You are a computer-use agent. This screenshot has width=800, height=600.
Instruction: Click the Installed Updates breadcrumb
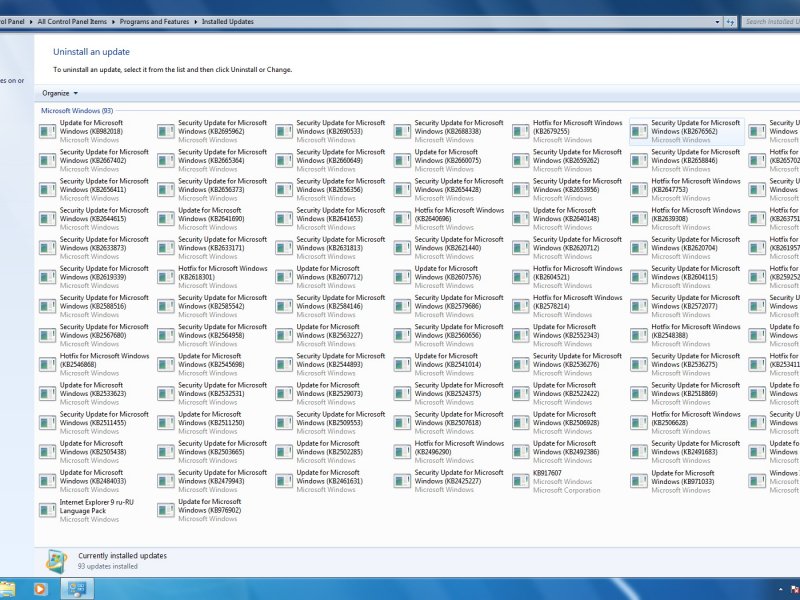228,22
